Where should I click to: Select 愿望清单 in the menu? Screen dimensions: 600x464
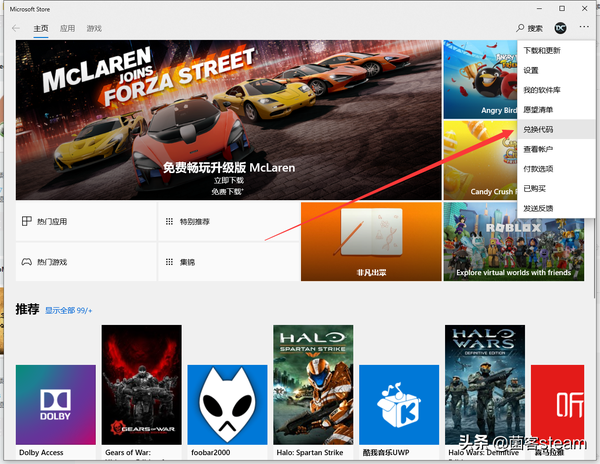click(x=556, y=110)
